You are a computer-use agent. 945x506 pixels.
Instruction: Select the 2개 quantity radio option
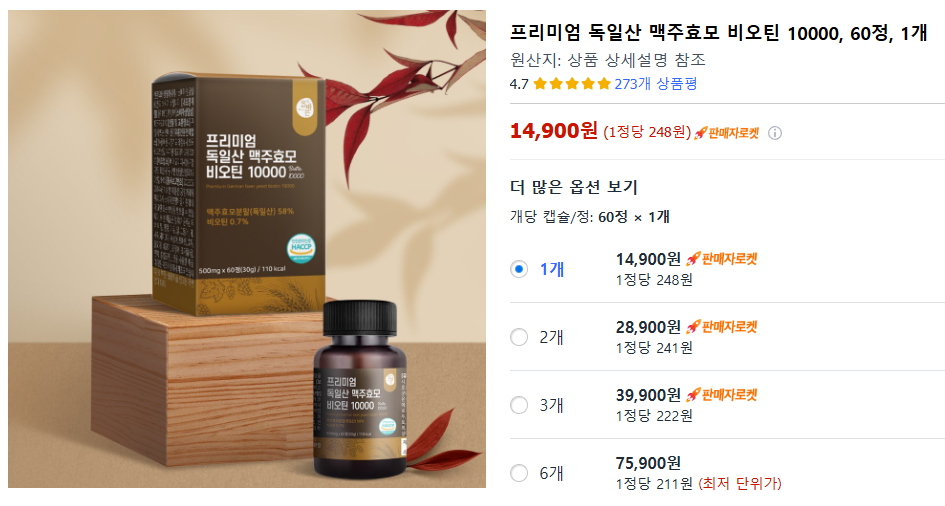pos(519,337)
